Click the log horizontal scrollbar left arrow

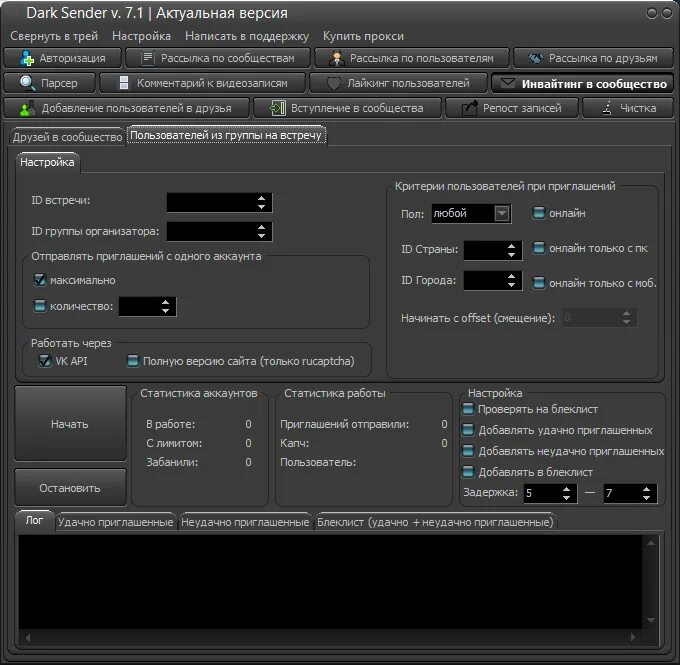[28, 637]
